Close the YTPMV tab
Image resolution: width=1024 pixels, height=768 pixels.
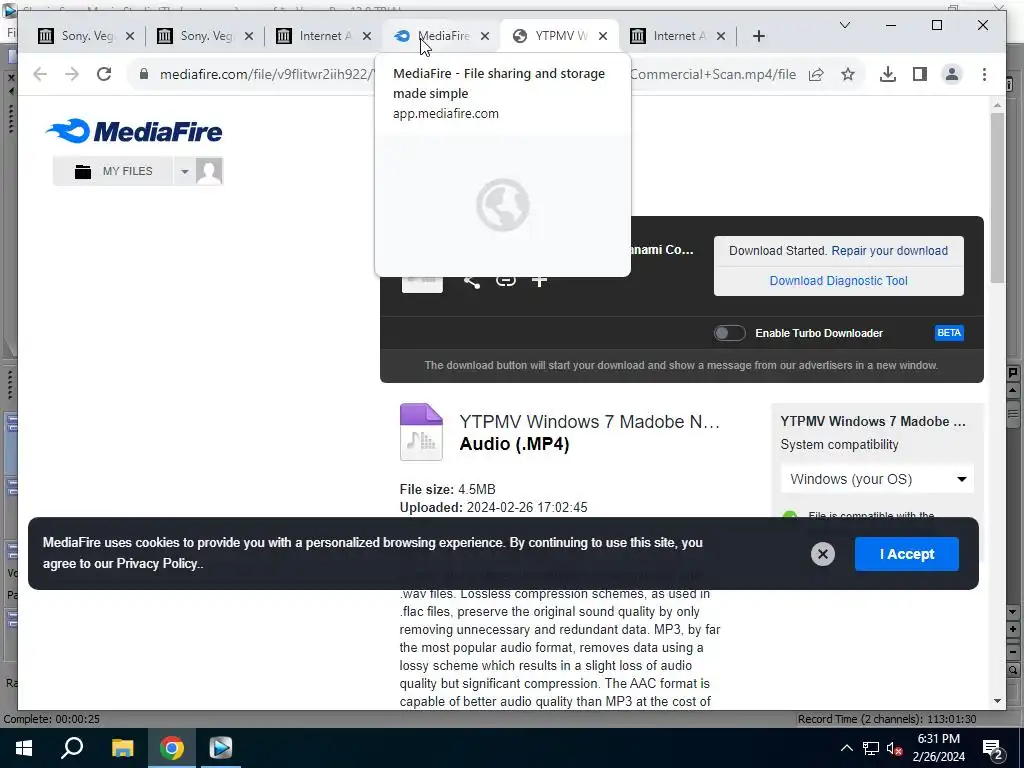(603, 36)
